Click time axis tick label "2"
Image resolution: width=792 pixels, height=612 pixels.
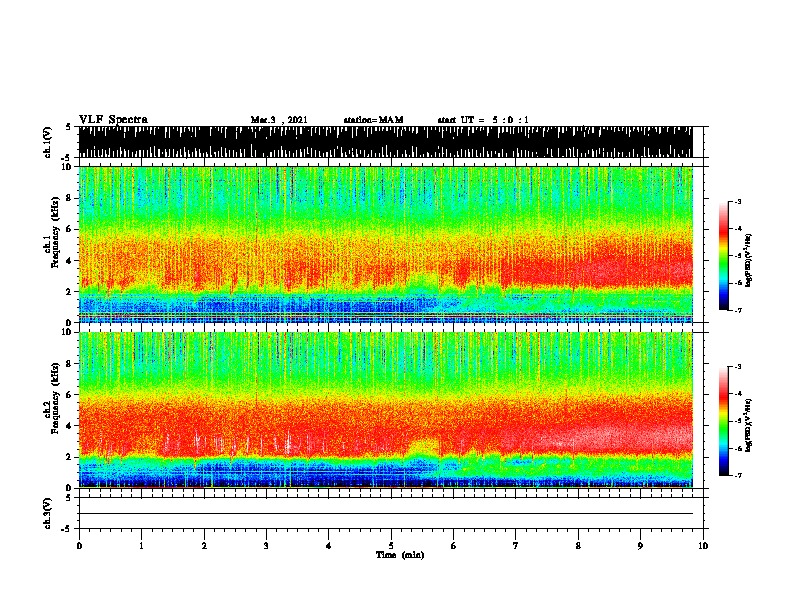(204, 546)
